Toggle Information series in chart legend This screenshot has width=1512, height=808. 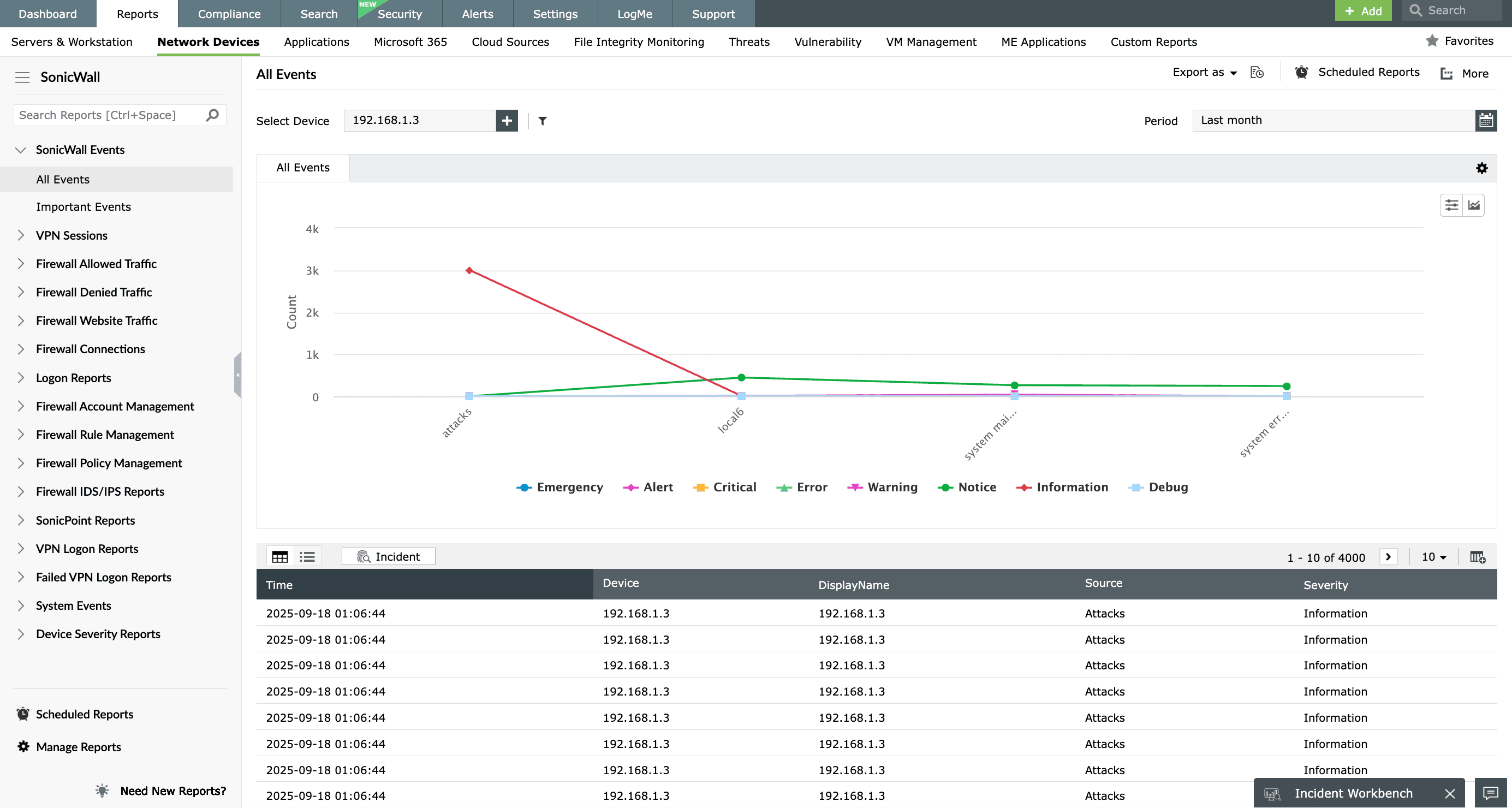coord(1063,488)
